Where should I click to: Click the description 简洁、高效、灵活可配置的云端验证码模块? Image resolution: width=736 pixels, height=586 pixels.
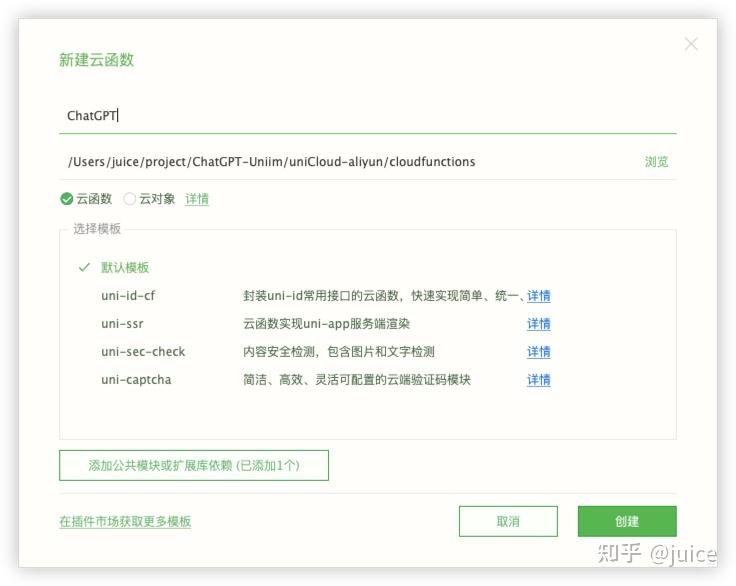pyautogui.click(x=356, y=380)
